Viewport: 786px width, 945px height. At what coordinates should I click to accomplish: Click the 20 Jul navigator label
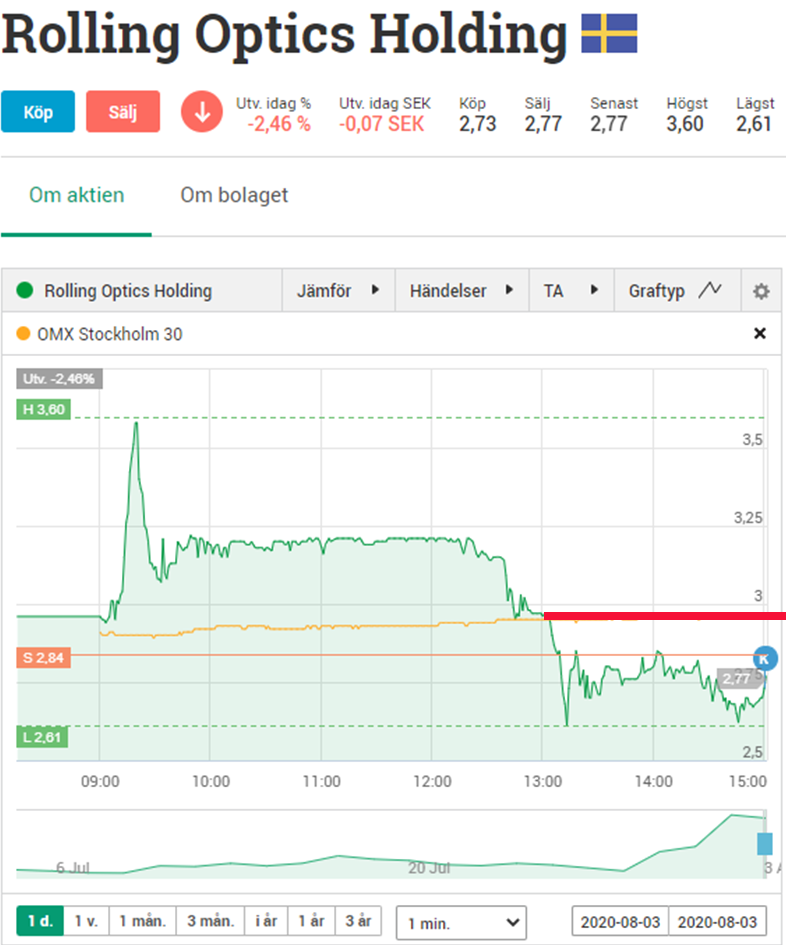click(x=429, y=868)
